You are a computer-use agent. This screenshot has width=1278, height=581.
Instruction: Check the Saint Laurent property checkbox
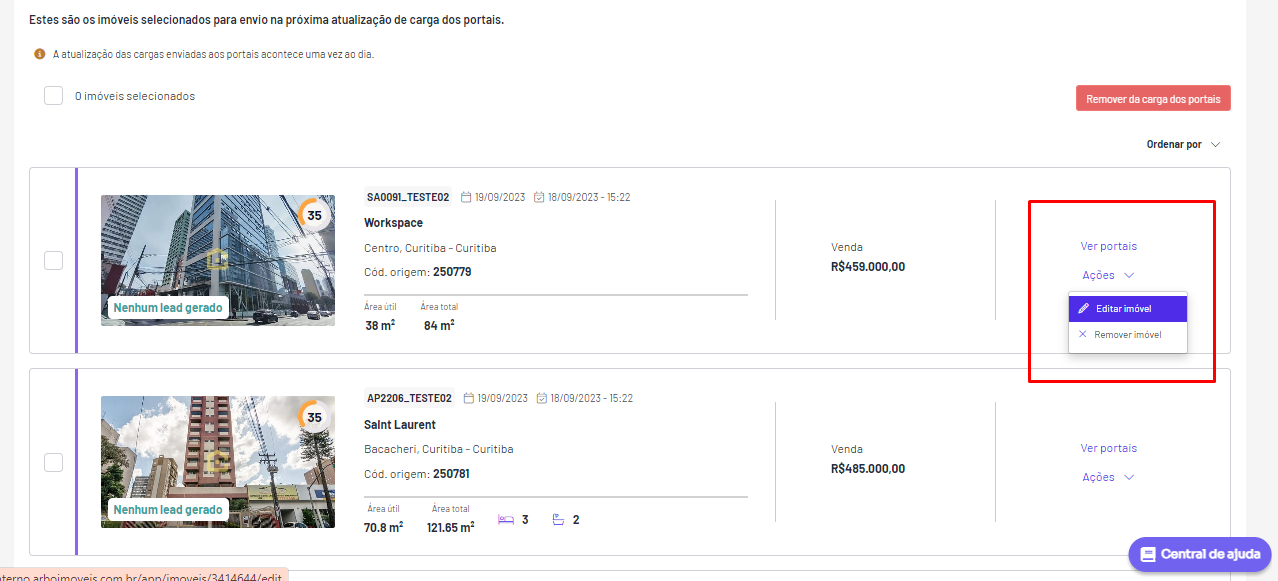[x=53, y=462]
